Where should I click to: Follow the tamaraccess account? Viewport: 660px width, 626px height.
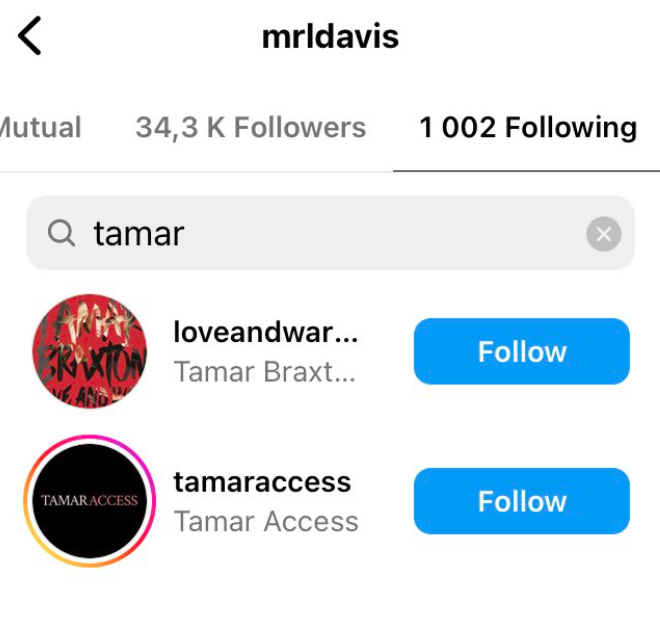tap(522, 501)
